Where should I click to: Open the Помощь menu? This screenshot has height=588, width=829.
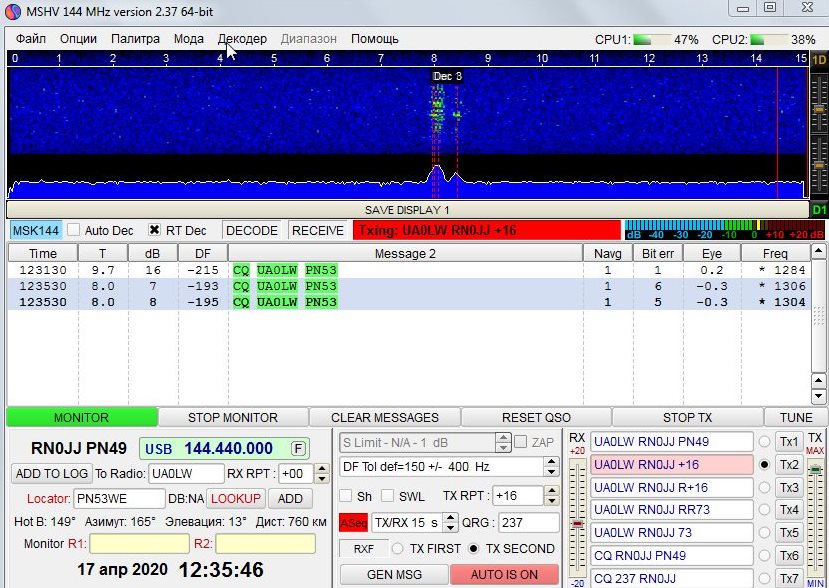point(375,39)
